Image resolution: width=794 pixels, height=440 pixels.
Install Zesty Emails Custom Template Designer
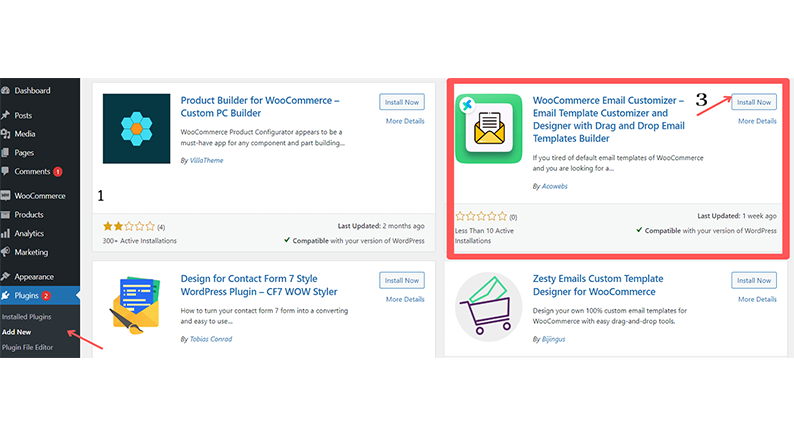pos(753,281)
